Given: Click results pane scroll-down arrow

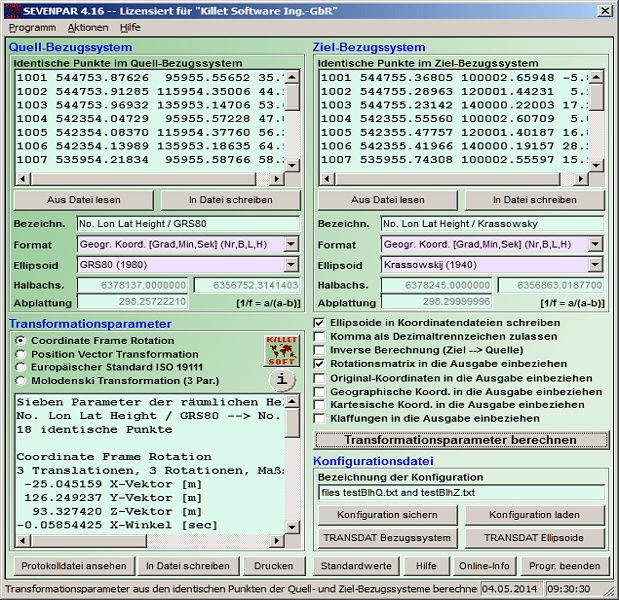Looking at the screenshot, I should pyautogui.click(x=292, y=527).
